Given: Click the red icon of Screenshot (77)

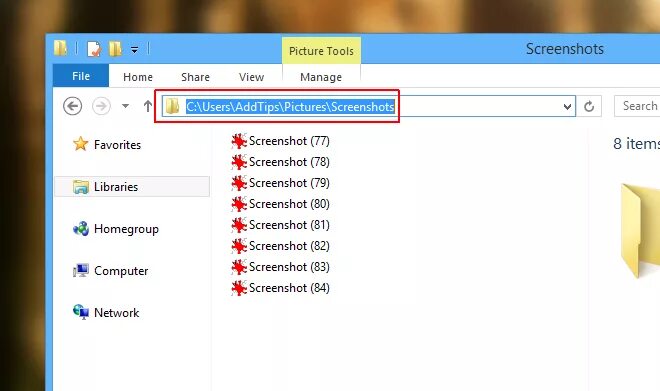Looking at the screenshot, I should (239, 141).
